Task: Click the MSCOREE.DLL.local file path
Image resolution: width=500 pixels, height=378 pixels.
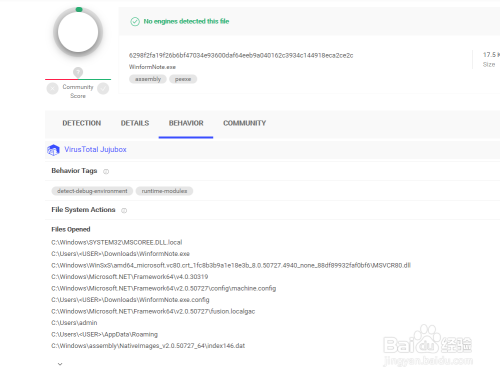Action: tap(117, 242)
